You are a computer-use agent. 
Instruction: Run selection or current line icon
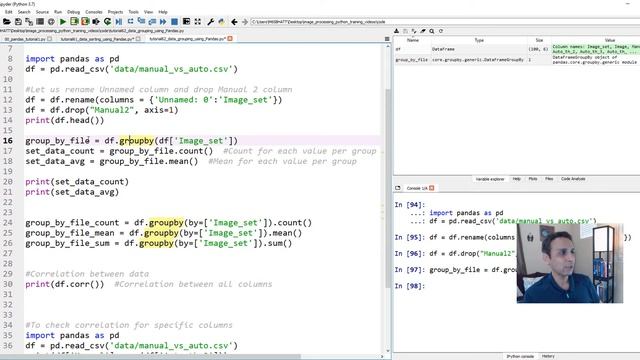[96, 22]
